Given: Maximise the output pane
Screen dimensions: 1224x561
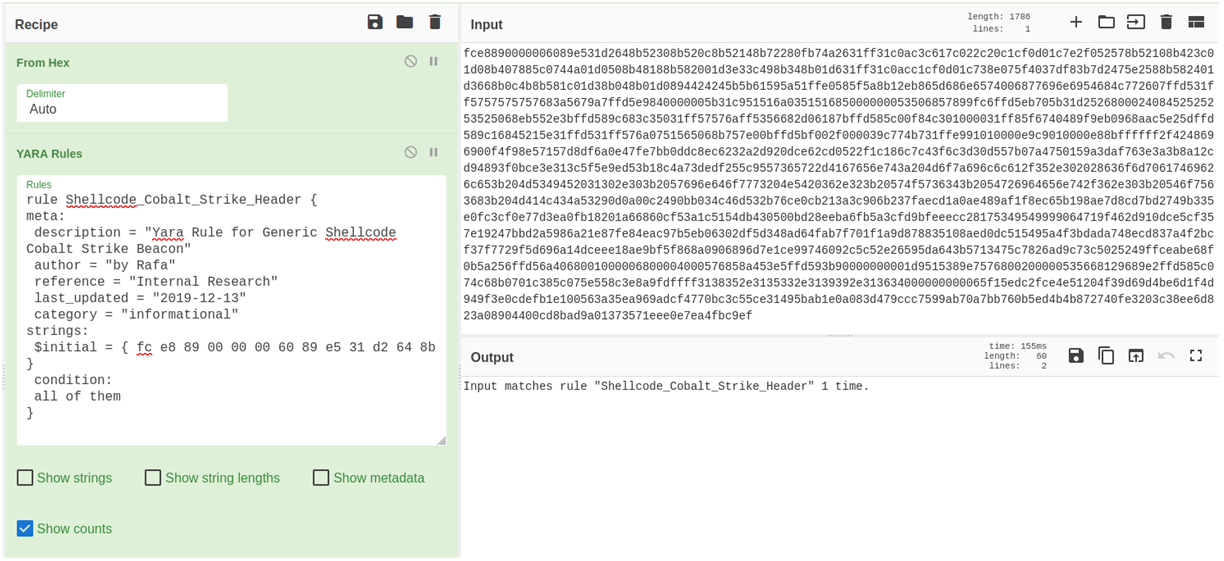Looking at the screenshot, I should click(1196, 356).
